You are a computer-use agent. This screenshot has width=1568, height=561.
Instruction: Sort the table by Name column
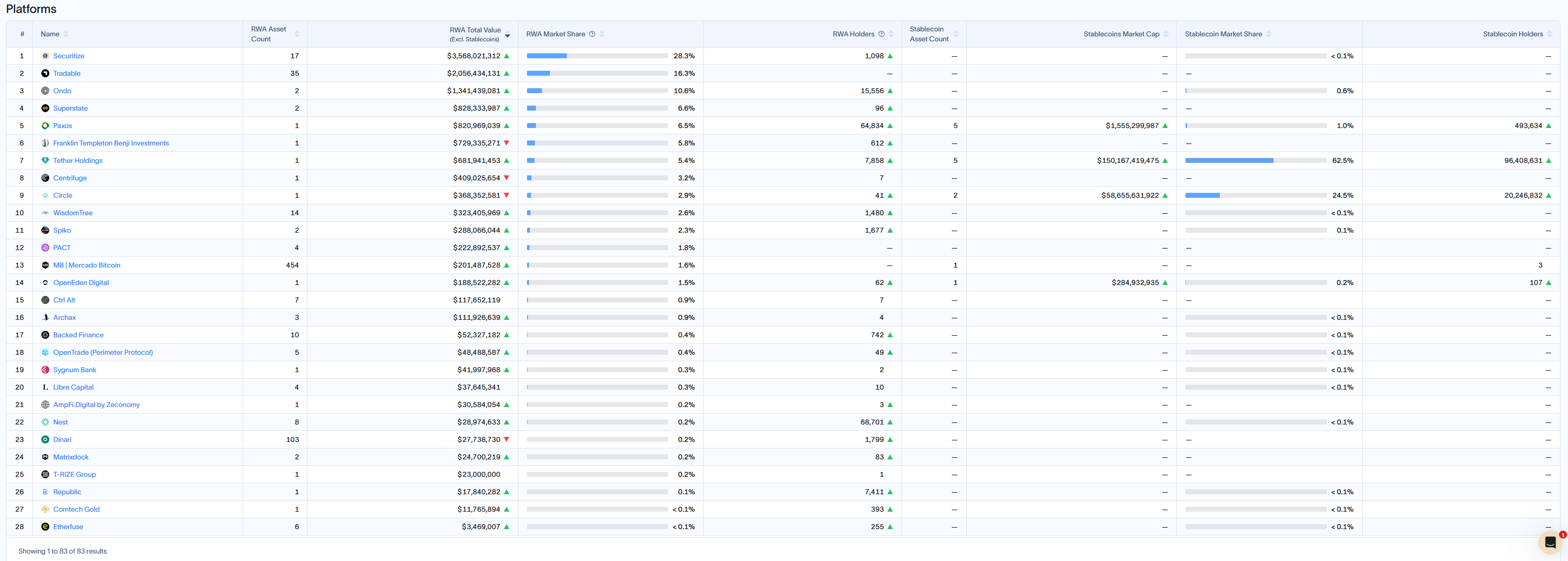click(66, 34)
